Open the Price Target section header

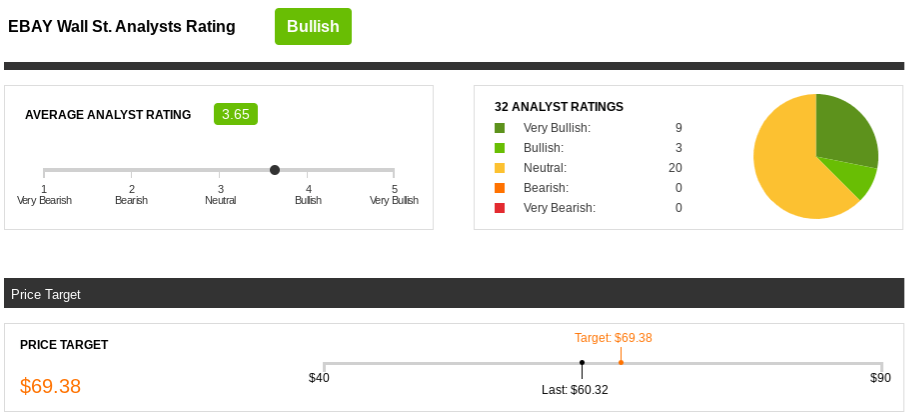pyautogui.click(x=454, y=293)
